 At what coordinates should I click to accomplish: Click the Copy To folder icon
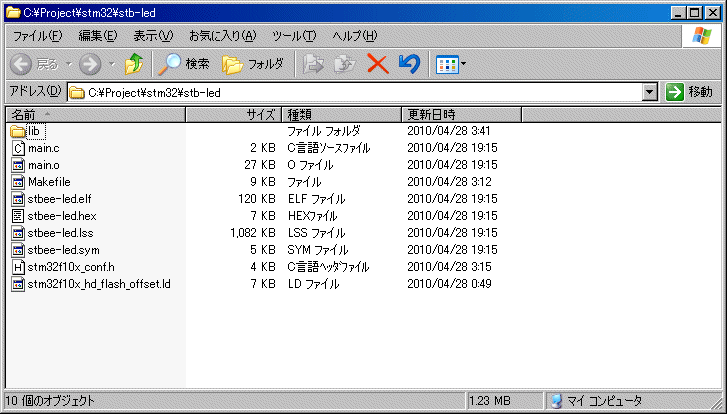(345, 64)
